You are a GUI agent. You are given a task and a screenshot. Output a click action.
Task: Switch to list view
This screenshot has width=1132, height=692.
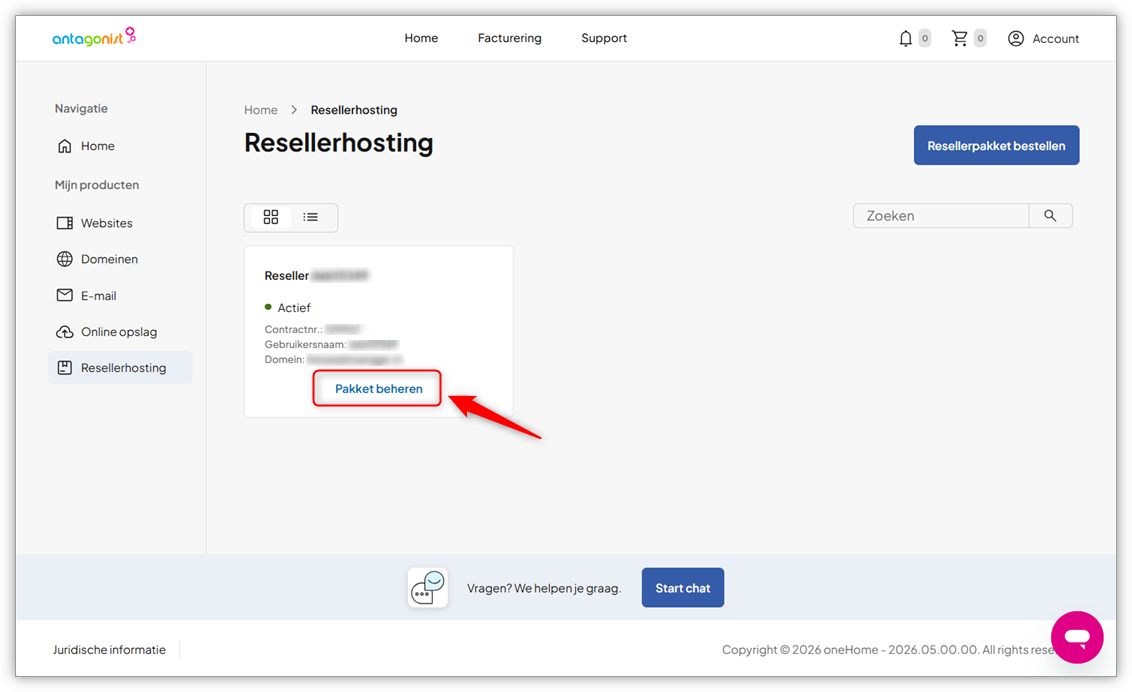(311, 217)
